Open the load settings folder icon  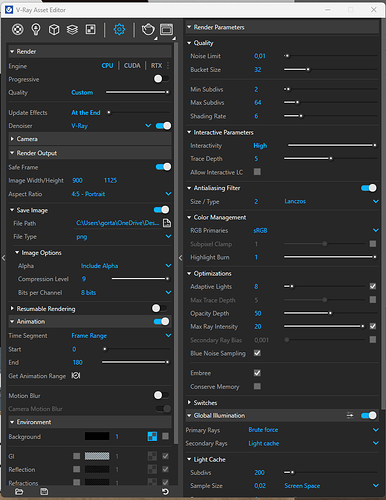[x=19, y=492]
